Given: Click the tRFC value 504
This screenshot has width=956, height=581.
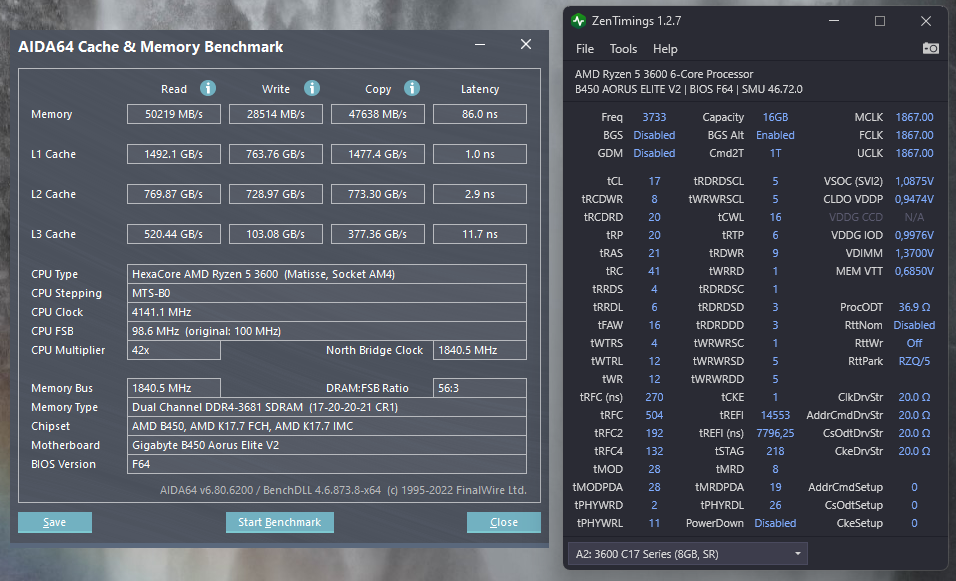Looking at the screenshot, I should tap(654, 415).
